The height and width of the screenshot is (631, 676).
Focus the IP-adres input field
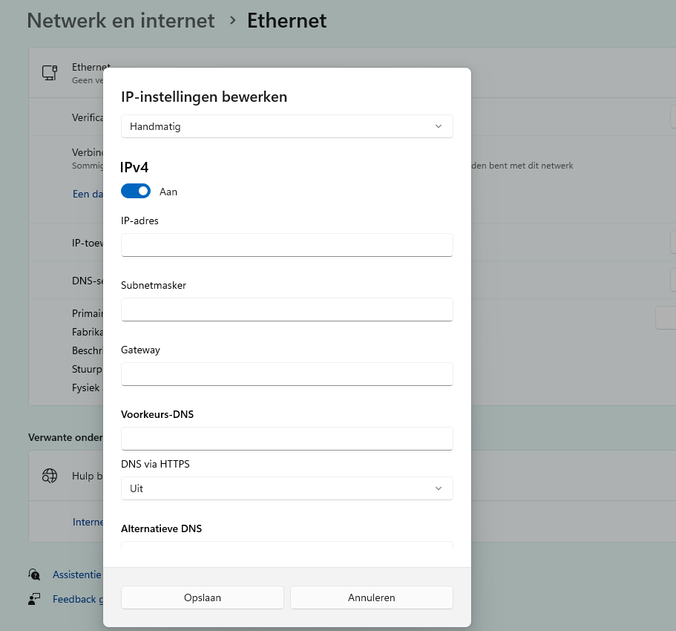(287, 245)
